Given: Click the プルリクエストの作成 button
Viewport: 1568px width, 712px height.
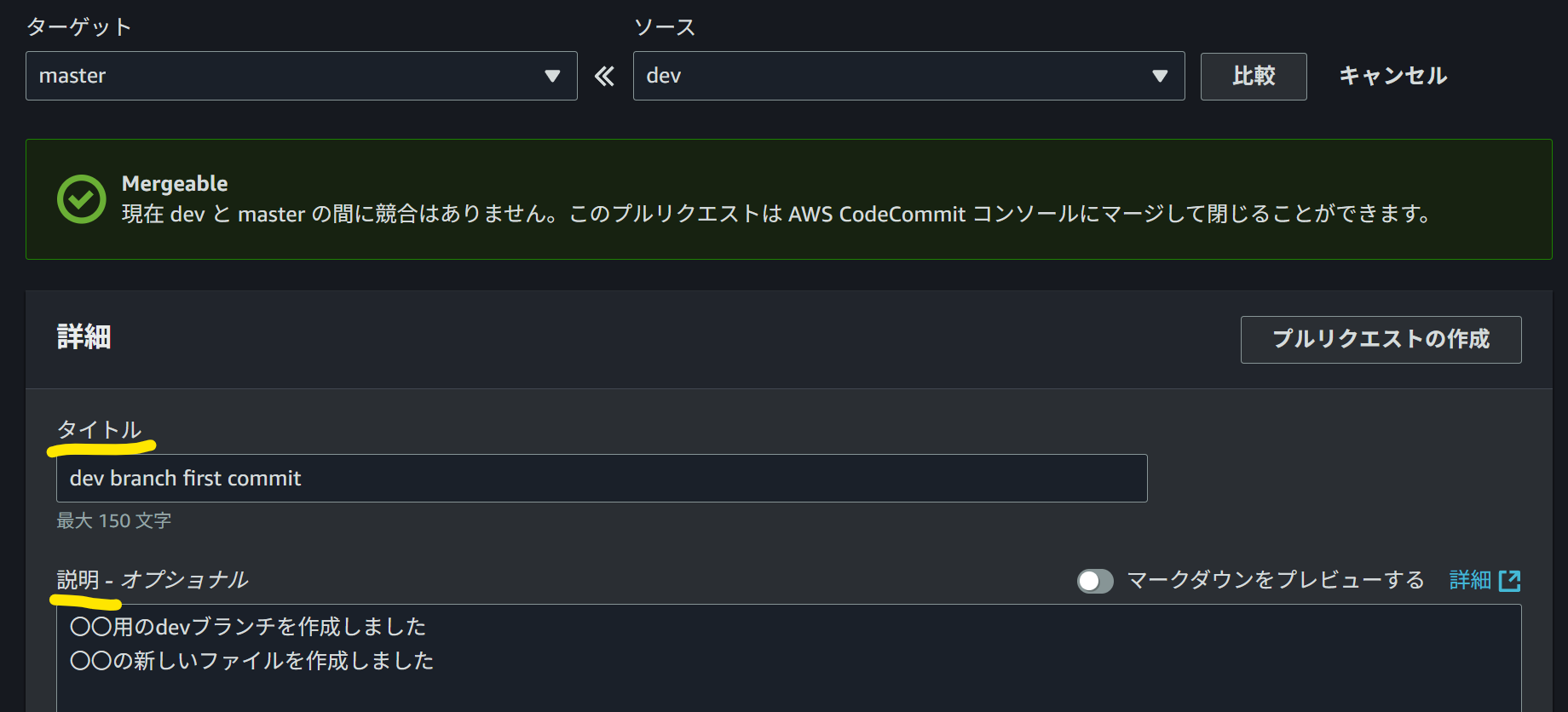Looking at the screenshot, I should [x=1381, y=340].
